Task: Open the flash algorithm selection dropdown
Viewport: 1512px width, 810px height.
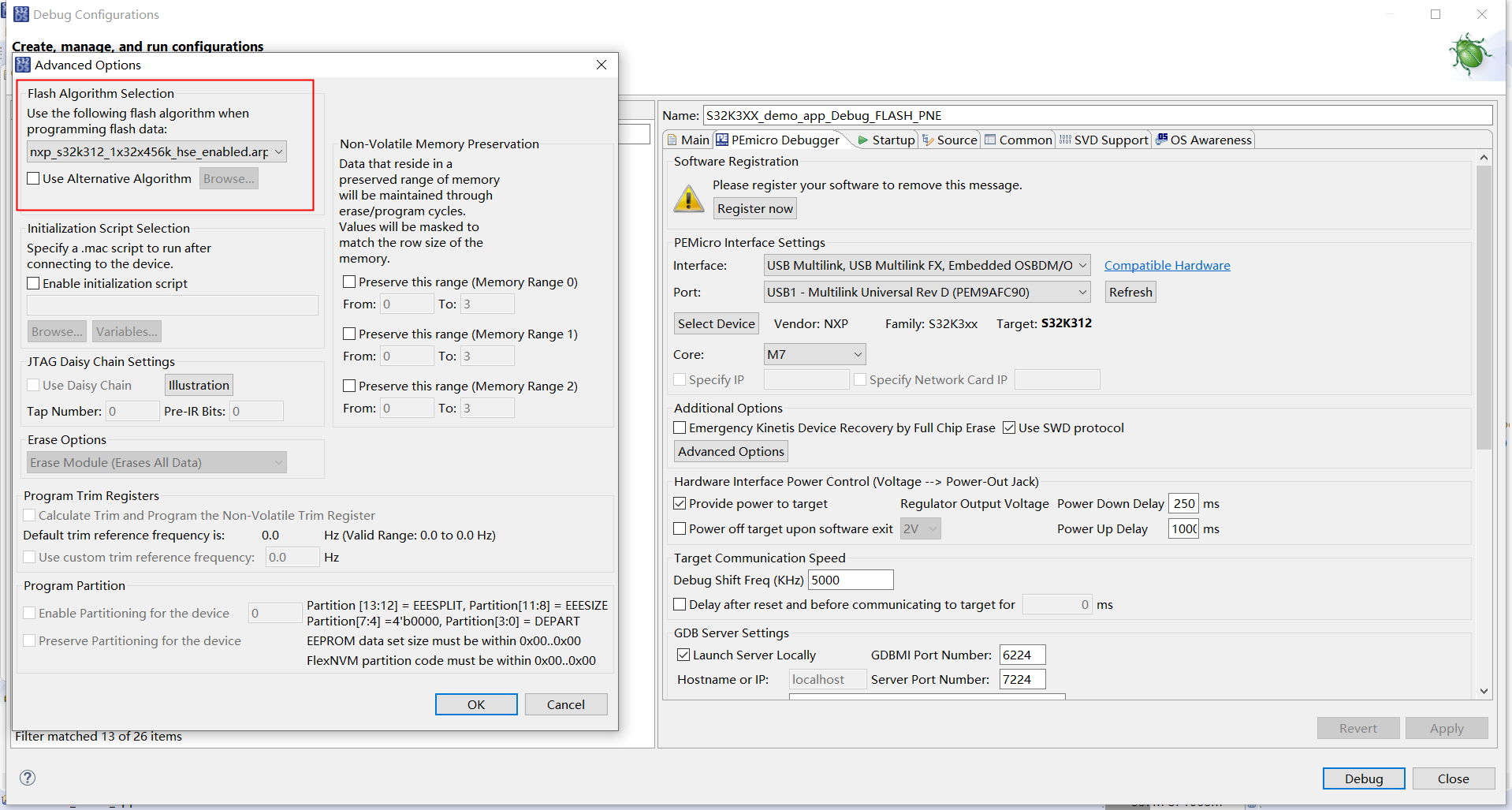Action: click(278, 151)
